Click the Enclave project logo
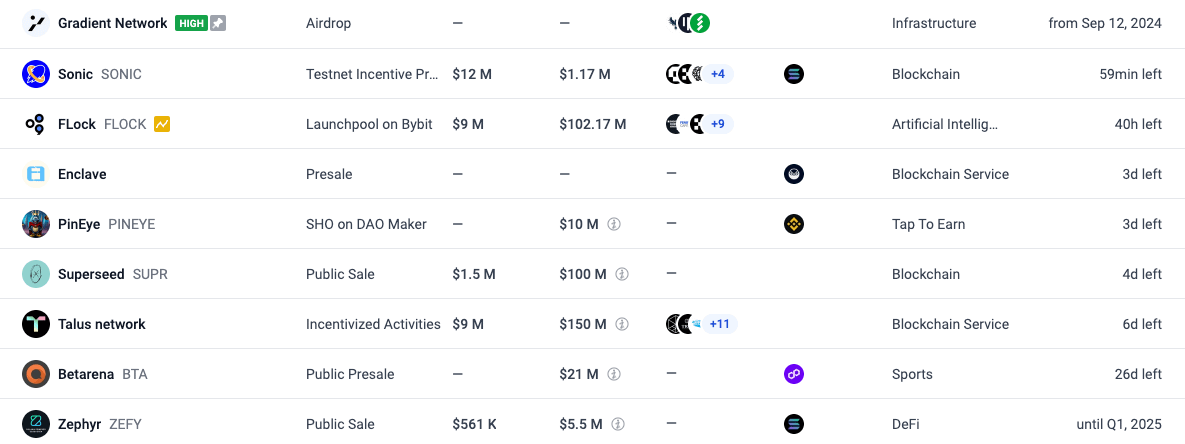The width and height of the screenshot is (1185, 444). pyautogui.click(x=36, y=174)
